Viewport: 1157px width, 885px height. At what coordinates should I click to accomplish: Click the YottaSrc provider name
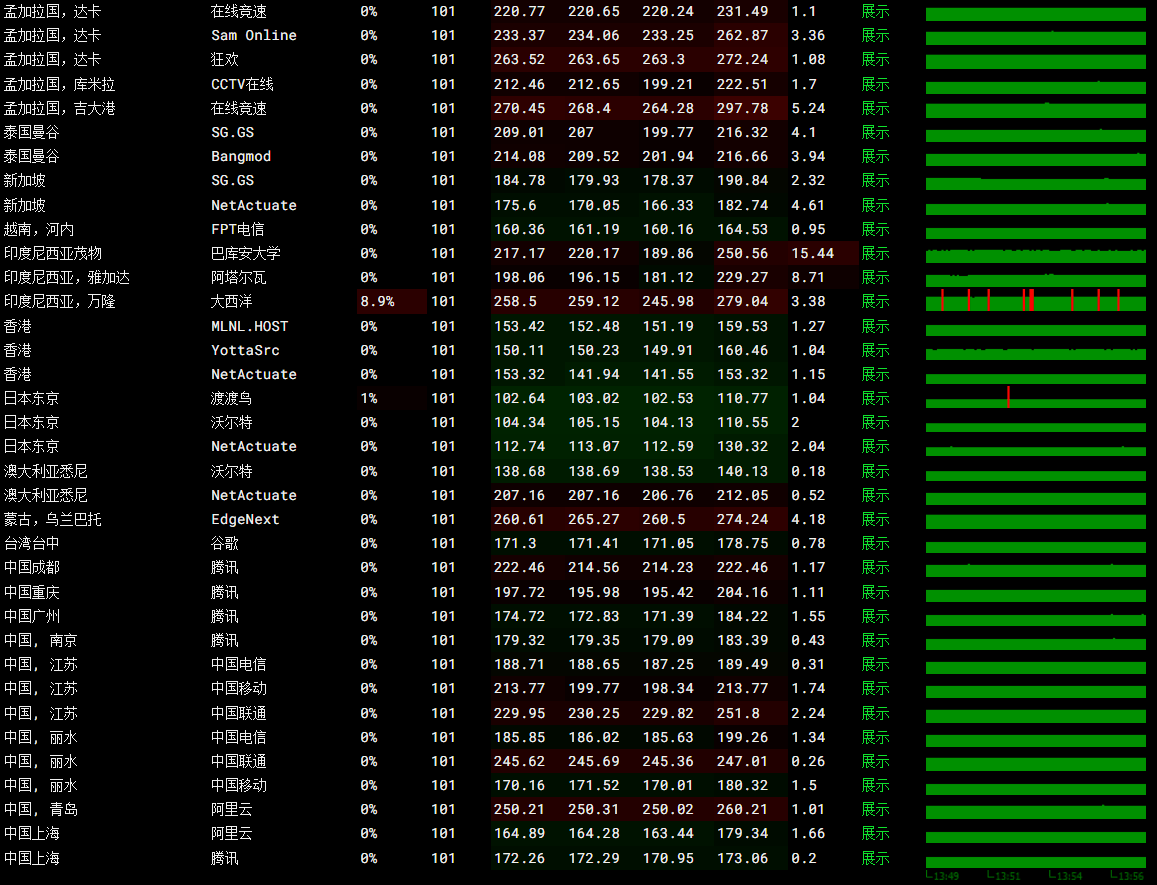245,350
